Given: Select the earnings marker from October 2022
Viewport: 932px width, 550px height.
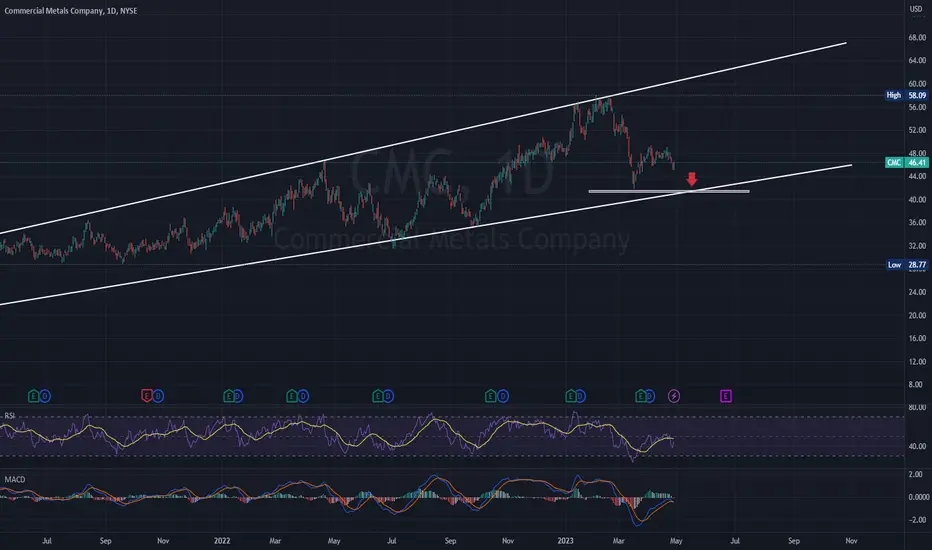Looking at the screenshot, I should coord(490,396).
